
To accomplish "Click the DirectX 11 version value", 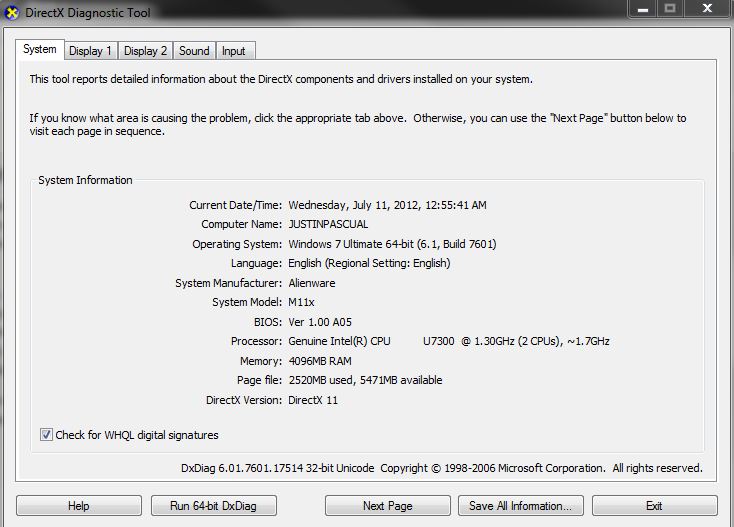I will pos(313,400).
